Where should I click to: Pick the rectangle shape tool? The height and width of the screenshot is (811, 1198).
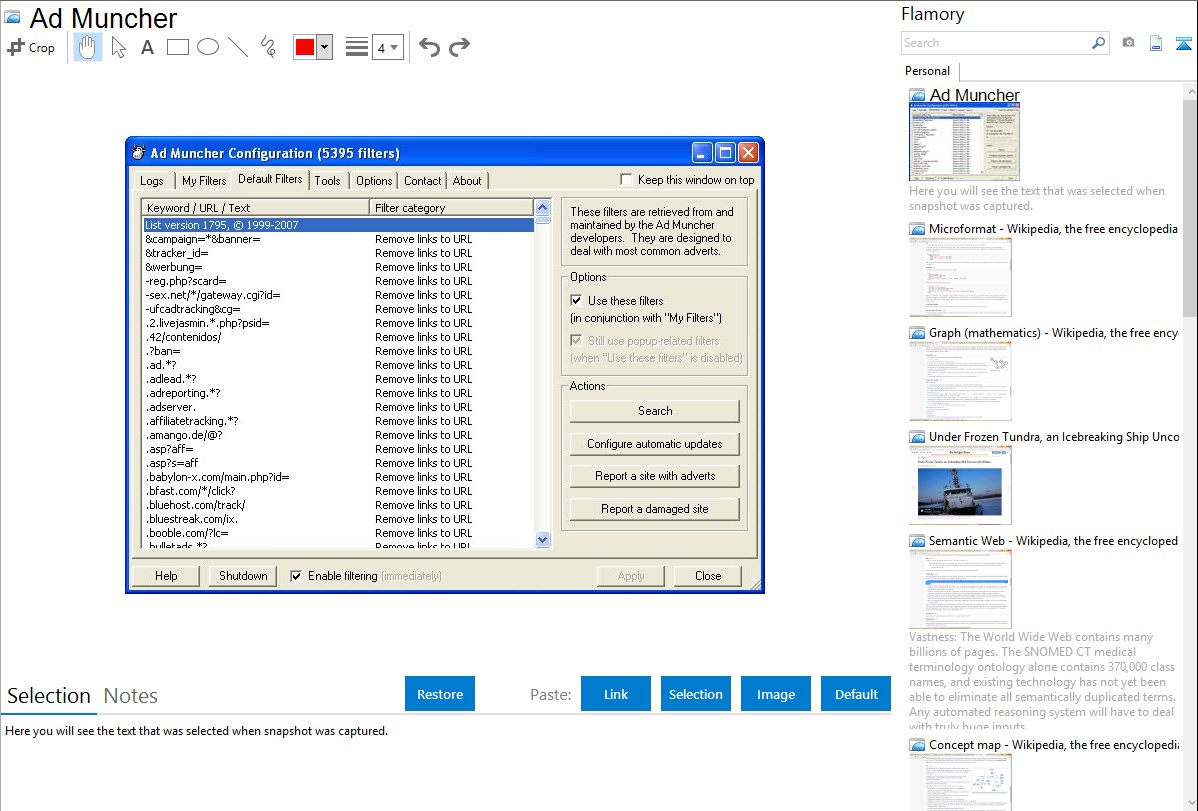[177, 47]
